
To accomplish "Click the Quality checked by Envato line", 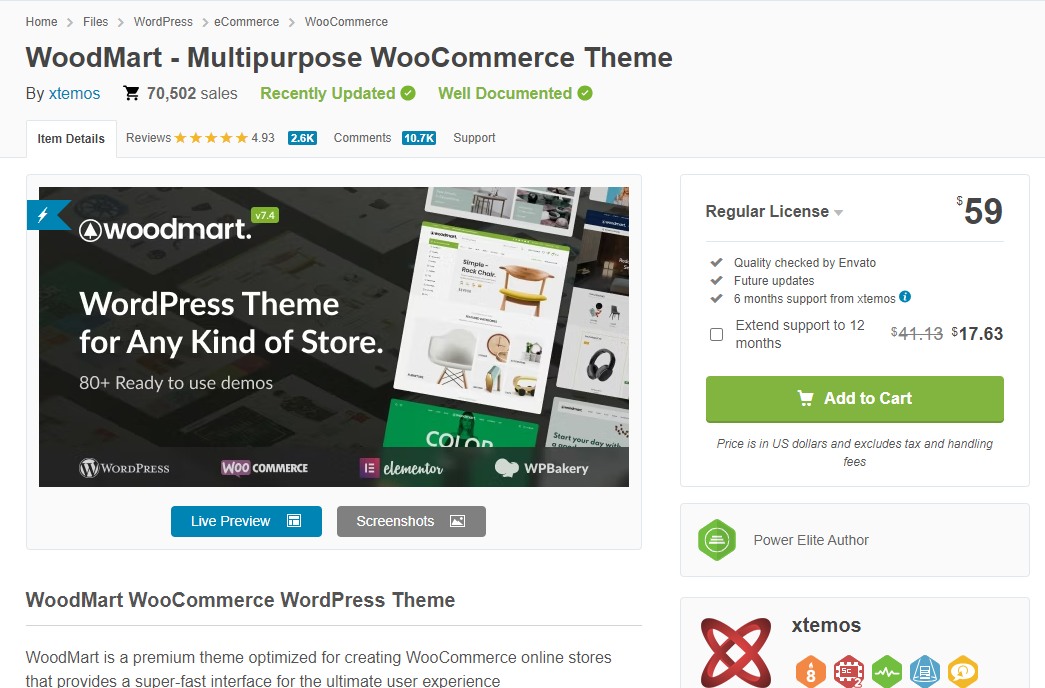I will (x=804, y=263).
